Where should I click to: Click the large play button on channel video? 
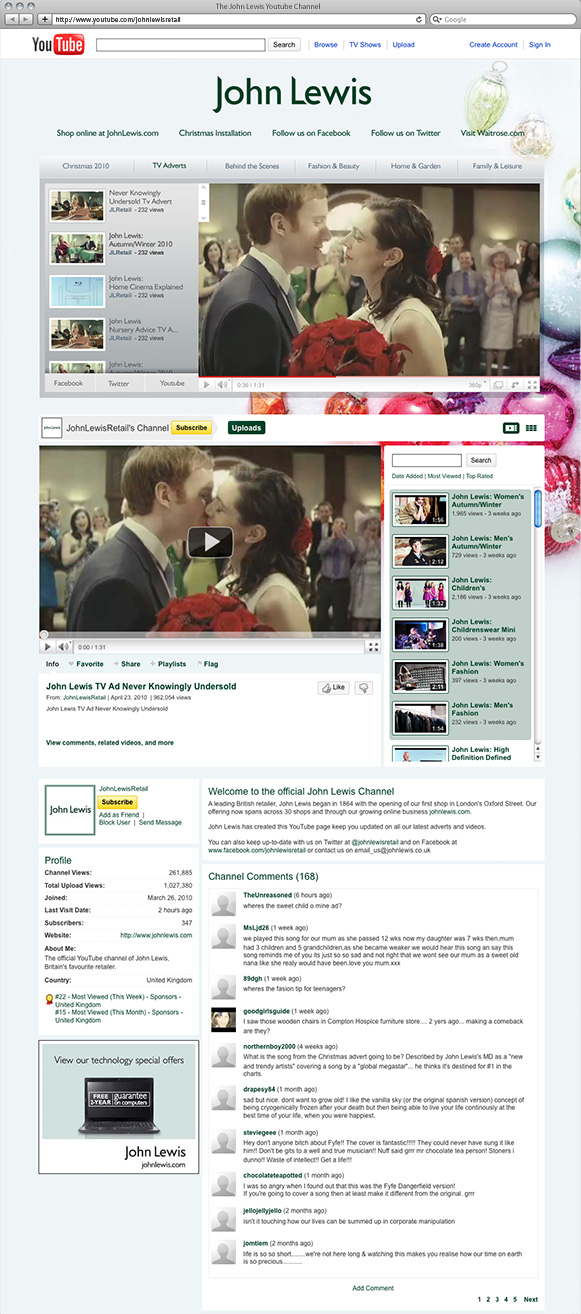210,542
